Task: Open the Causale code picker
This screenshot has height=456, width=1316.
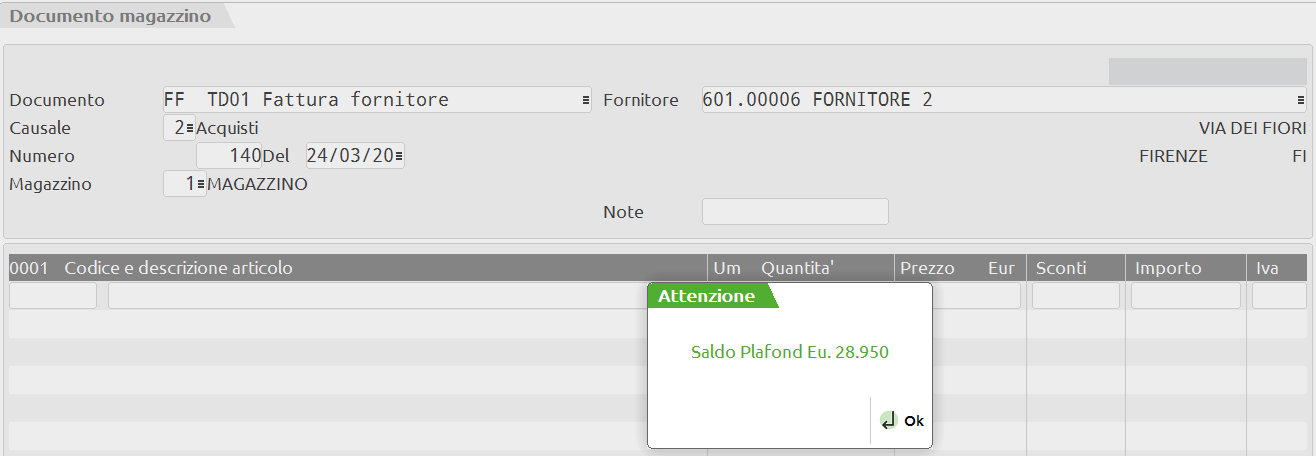Action: coord(190,128)
